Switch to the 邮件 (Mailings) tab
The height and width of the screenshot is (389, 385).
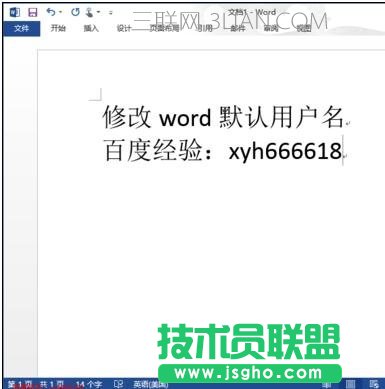pyautogui.click(x=238, y=28)
